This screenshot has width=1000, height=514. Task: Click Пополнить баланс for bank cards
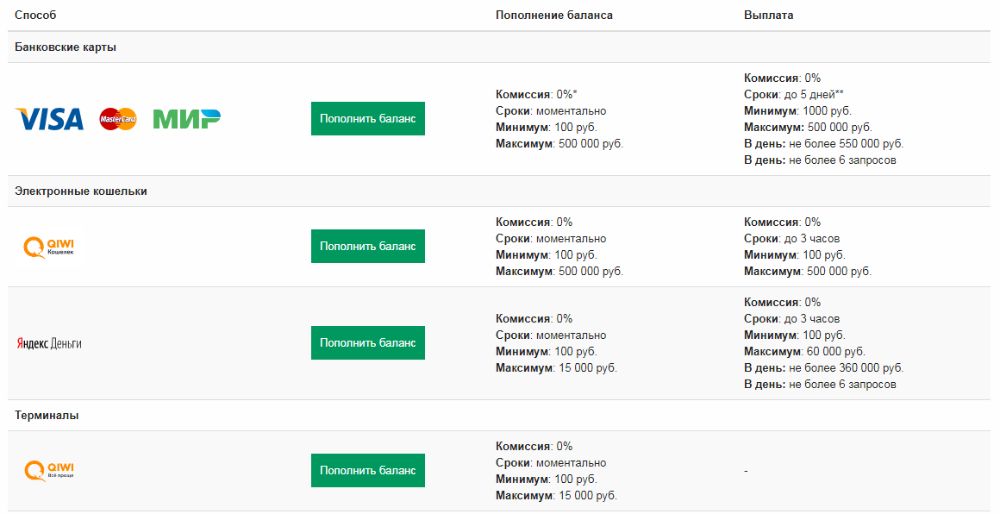[368, 119]
